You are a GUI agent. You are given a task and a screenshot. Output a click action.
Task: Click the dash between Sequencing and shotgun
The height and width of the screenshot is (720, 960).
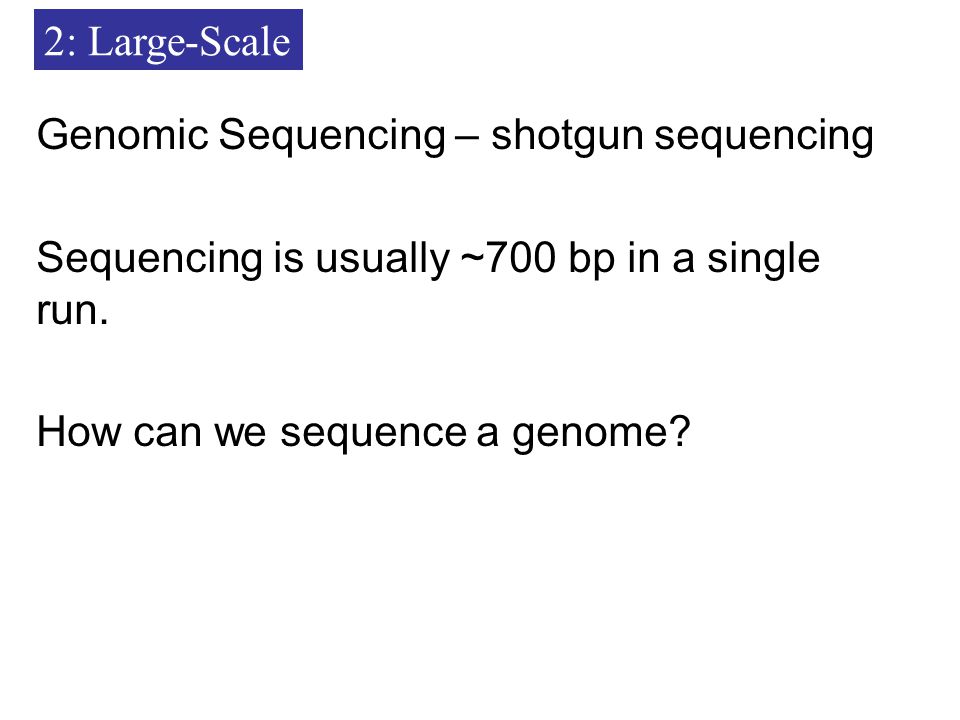click(467, 138)
